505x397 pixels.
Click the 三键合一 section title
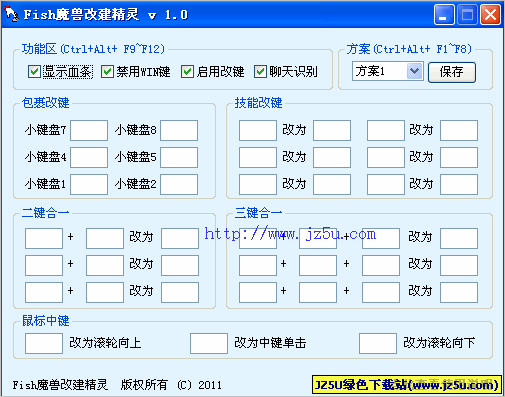pyautogui.click(x=258, y=213)
